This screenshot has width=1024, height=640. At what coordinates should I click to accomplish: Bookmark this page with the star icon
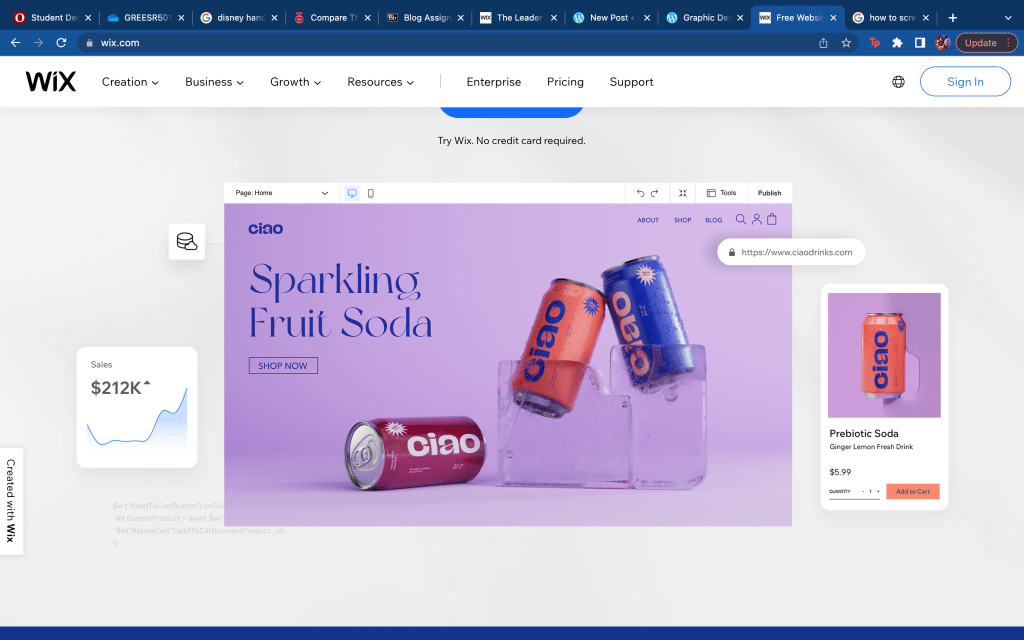[x=846, y=43]
